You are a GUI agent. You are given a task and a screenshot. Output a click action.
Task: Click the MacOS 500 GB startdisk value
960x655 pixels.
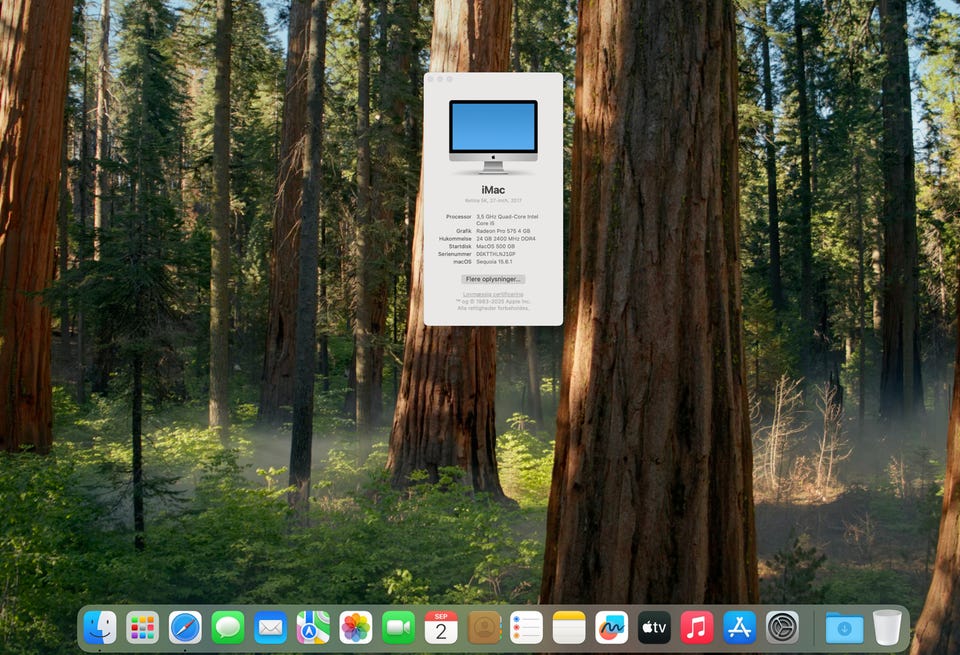495,246
